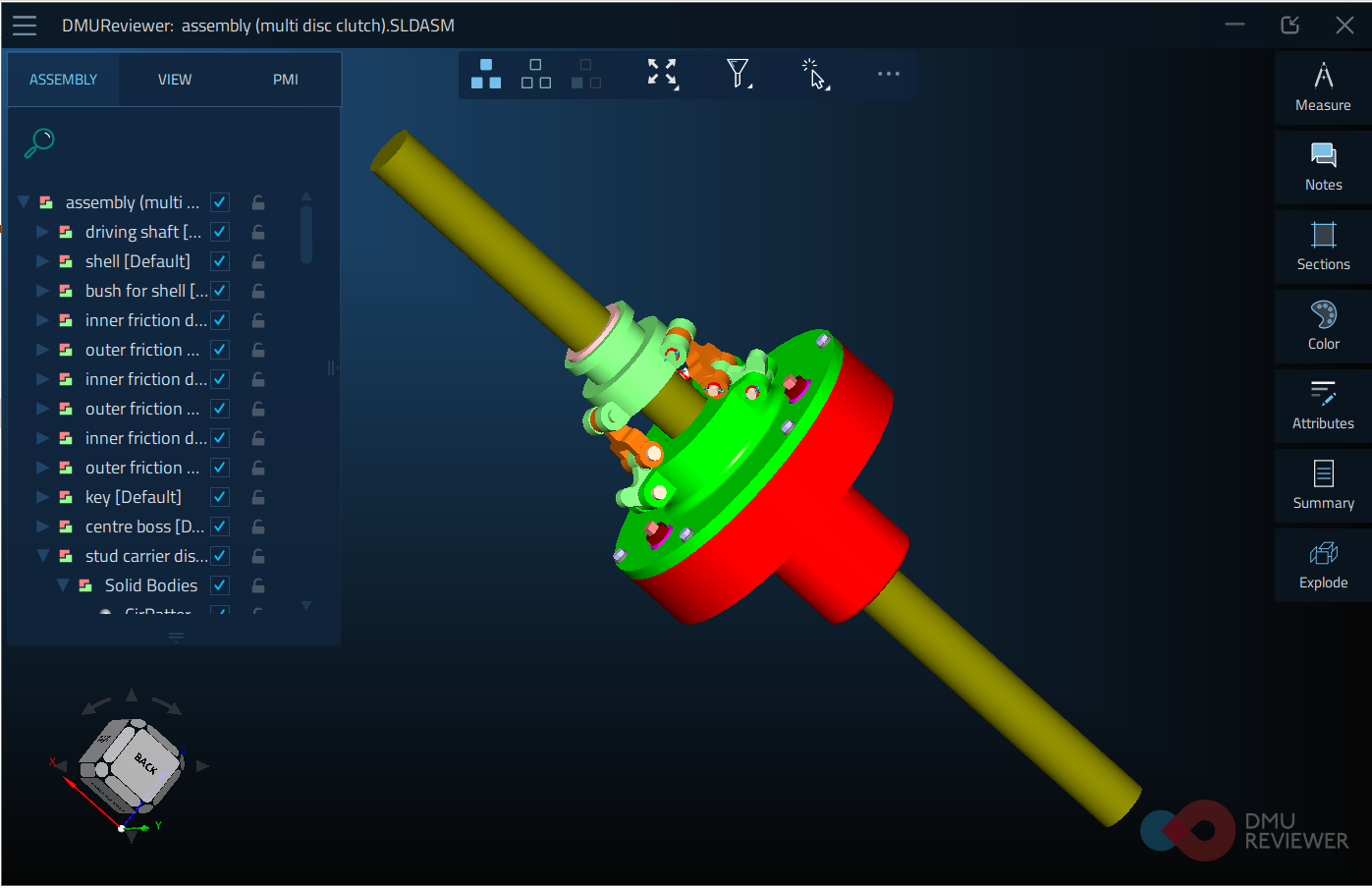This screenshot has height=888, width=1372.
Task: Expand the bush for shell node
Action: [x=42, y=291]
